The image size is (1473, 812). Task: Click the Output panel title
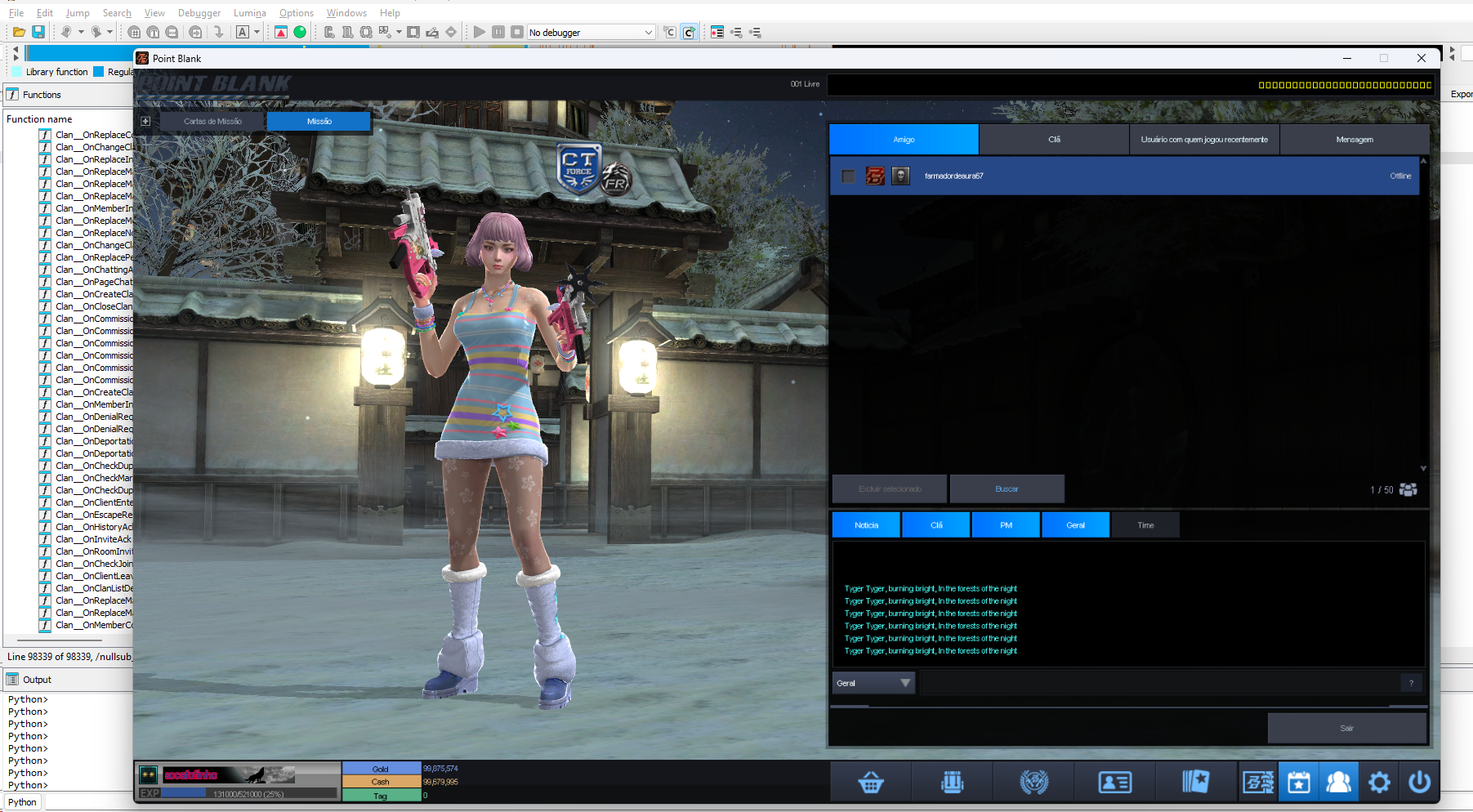[x=37, y=680]
